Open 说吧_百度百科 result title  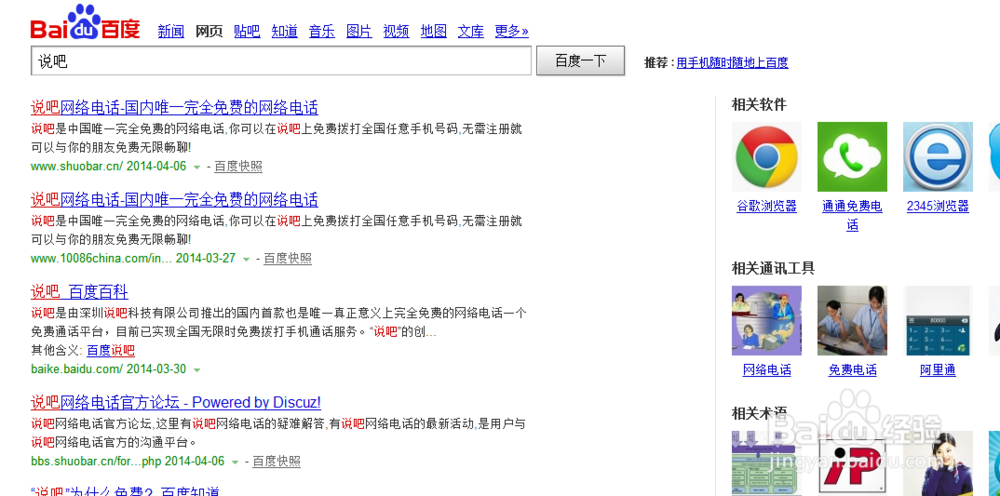click(x=80, y=292)
